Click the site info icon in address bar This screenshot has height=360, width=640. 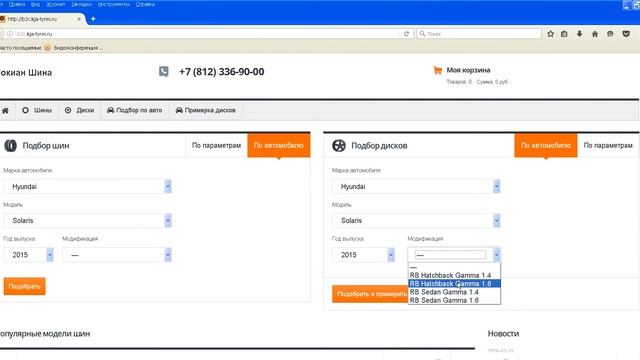(10, 34)
